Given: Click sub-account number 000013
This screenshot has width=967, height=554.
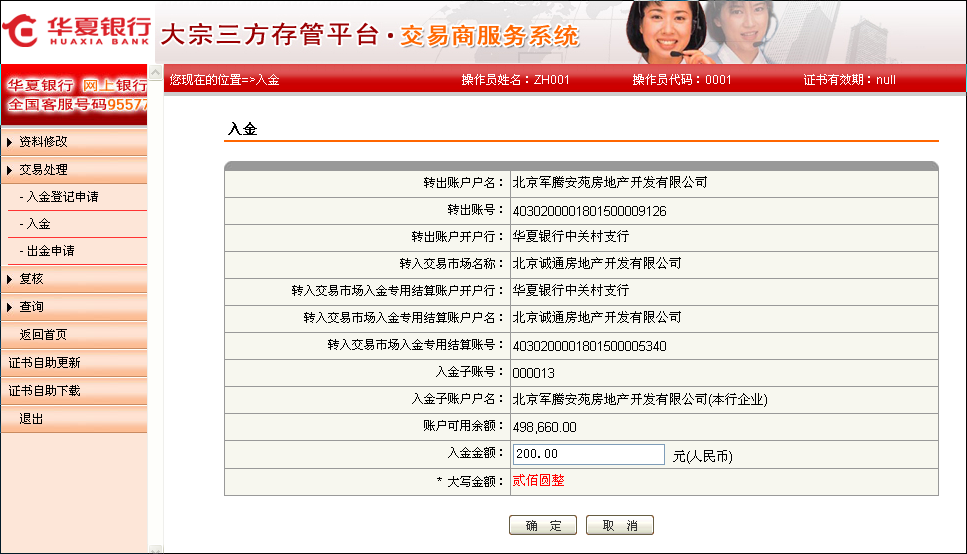Looking at the screenshot, I should click(533, 373).
